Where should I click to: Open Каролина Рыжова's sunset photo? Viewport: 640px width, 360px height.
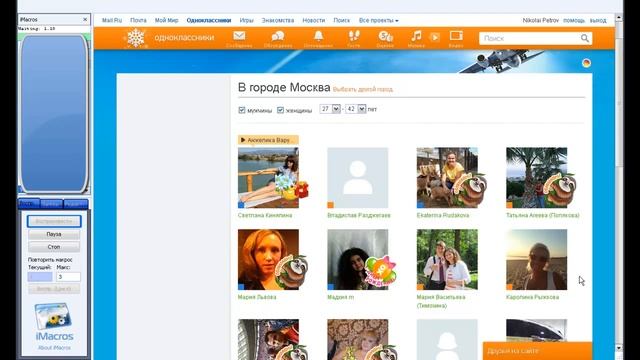[536, 260]
